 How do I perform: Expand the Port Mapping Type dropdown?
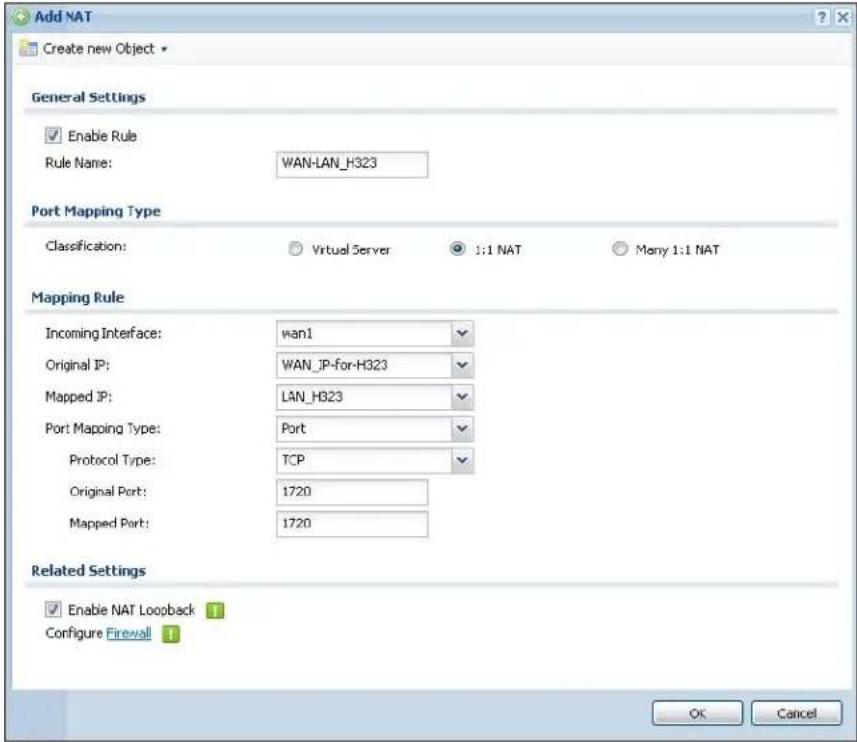[375, 428]
